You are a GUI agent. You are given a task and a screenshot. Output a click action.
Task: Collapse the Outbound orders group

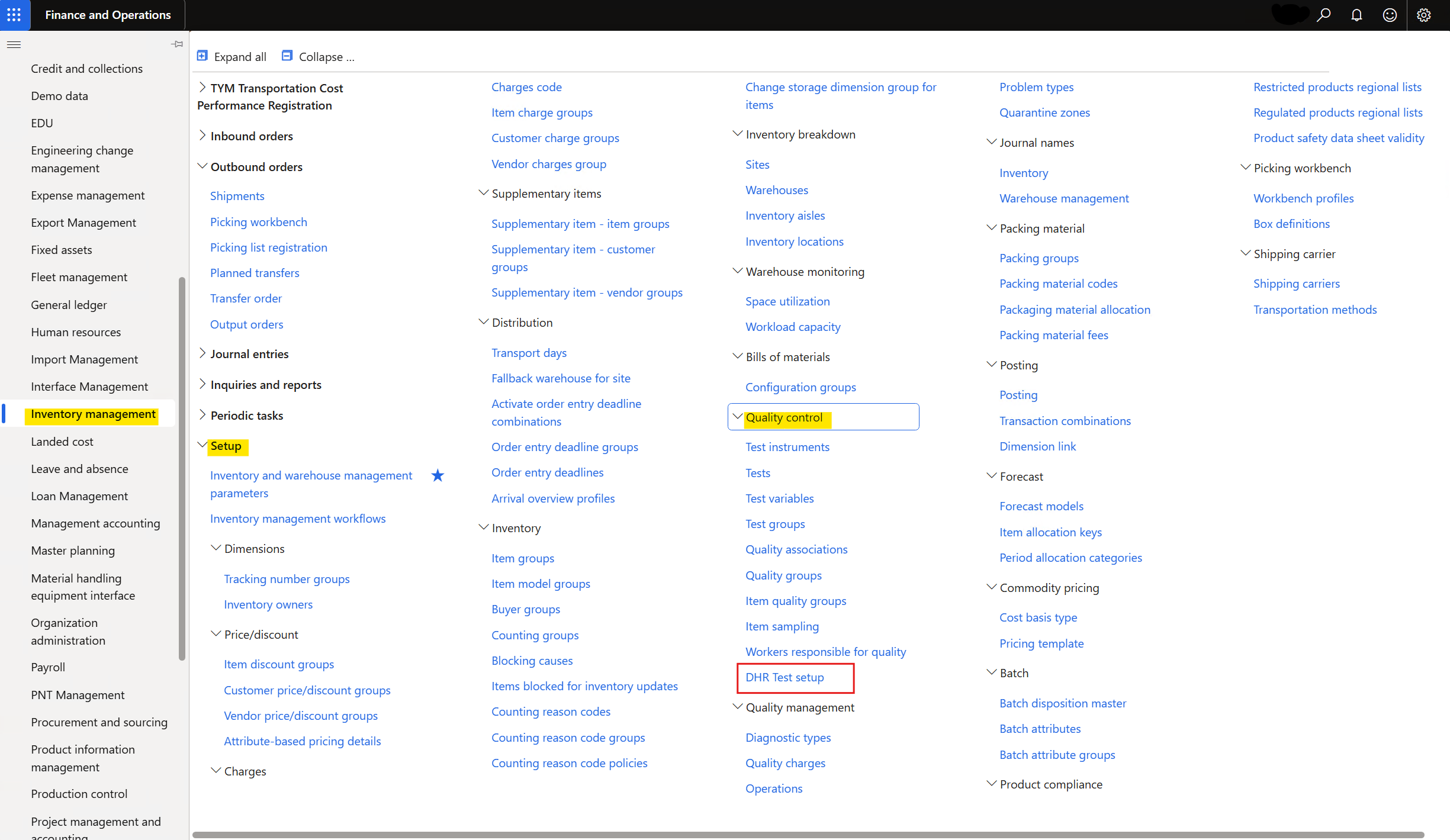[202, 166]
